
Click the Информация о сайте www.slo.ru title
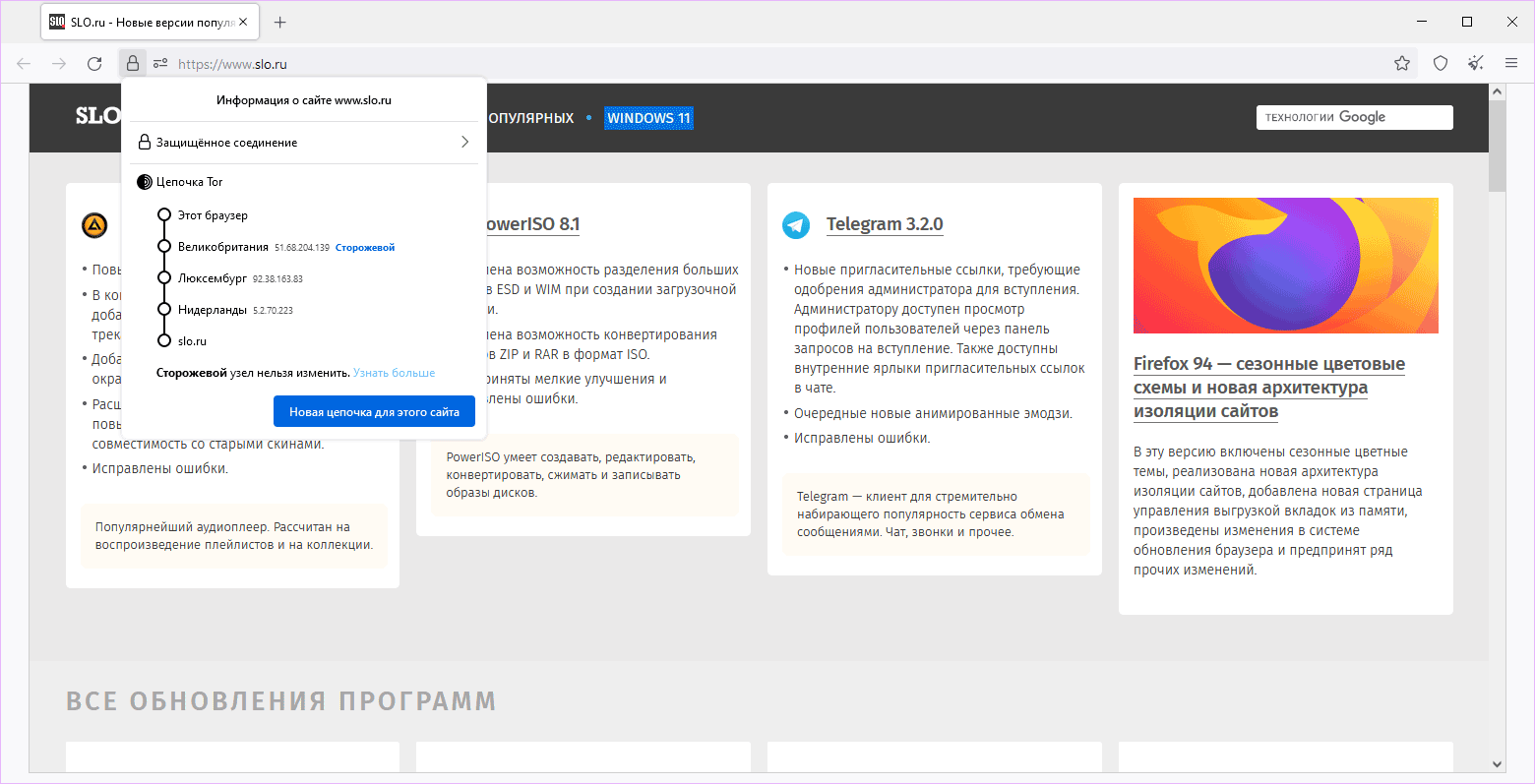pos(304,100)
